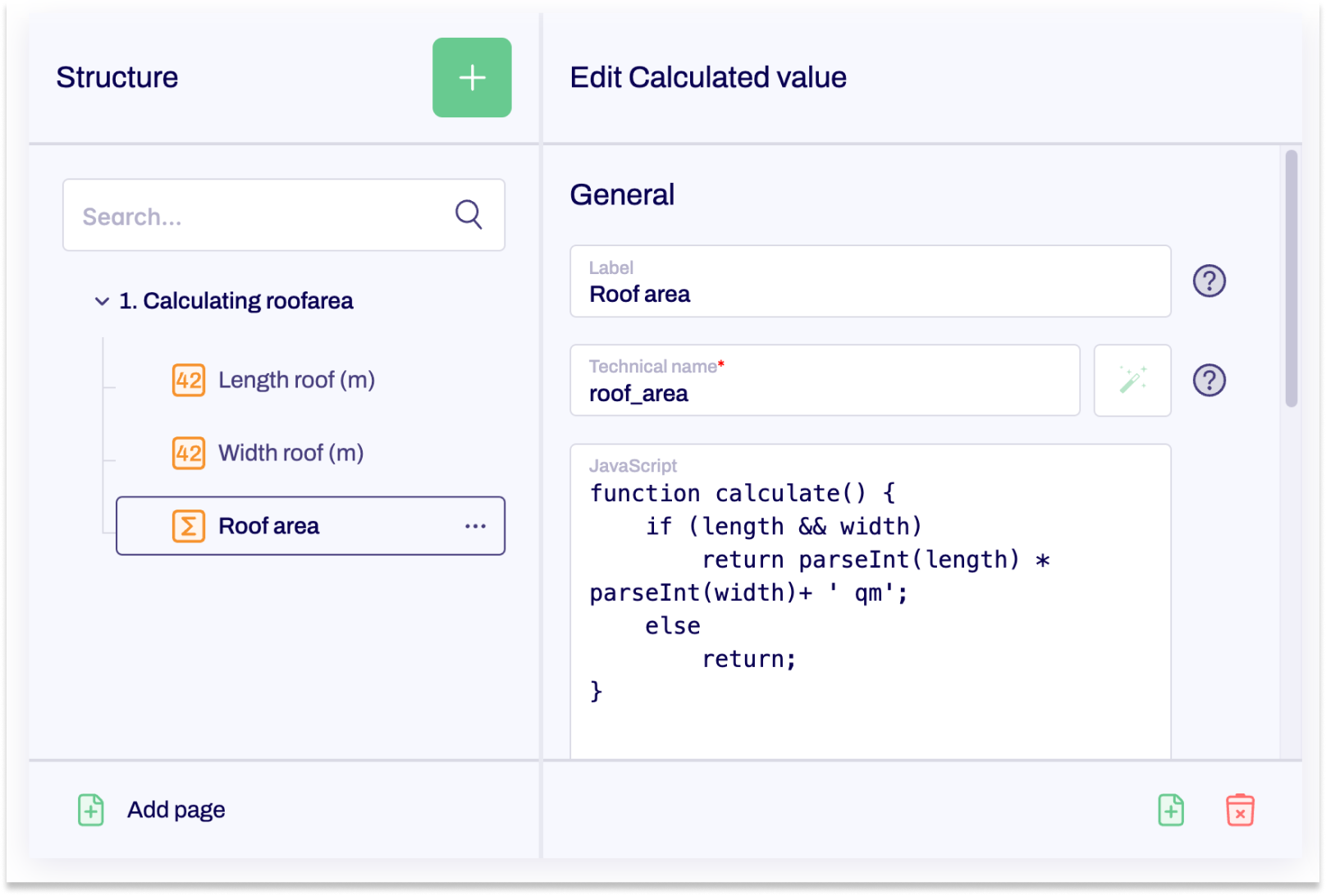Open the Roof area options menu

(476, 526)
